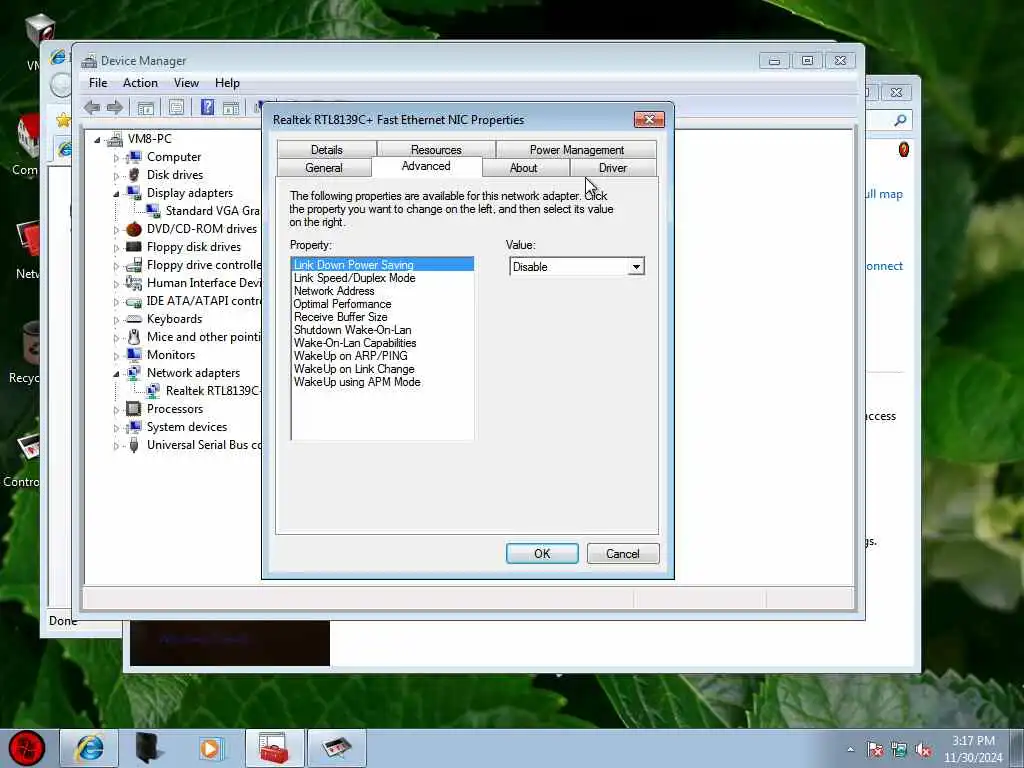Screen dimensions: 1024x768
Task: Expand the Computer node
Action: click(116, 157)
